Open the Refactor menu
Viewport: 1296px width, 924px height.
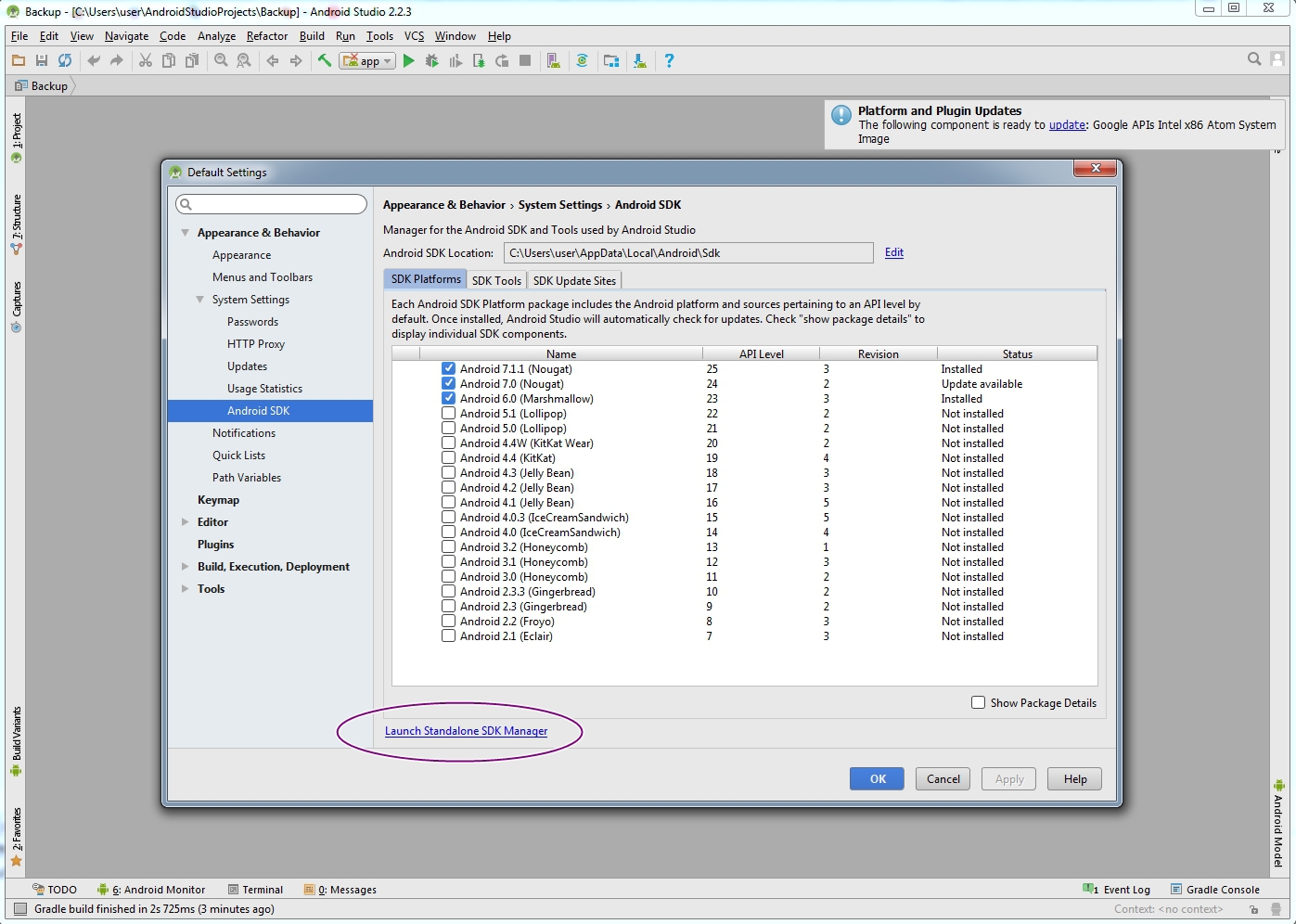pyautogui.click(x=267, y=36)
